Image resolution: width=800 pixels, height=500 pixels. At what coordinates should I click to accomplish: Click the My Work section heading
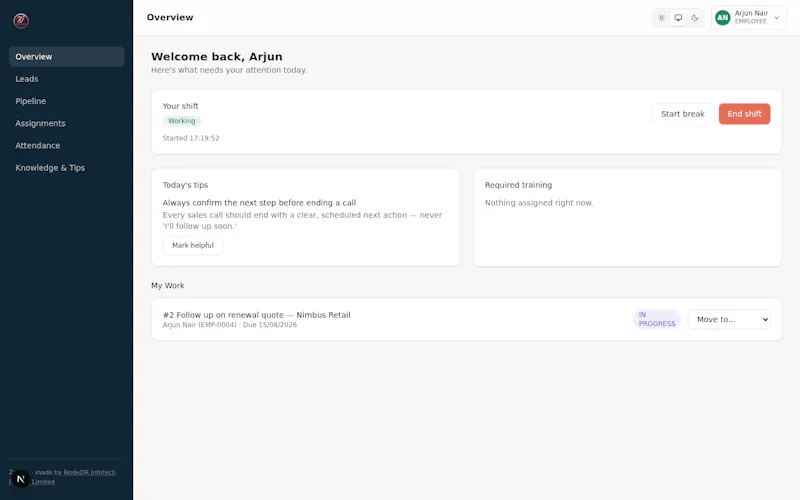point(168,286)
